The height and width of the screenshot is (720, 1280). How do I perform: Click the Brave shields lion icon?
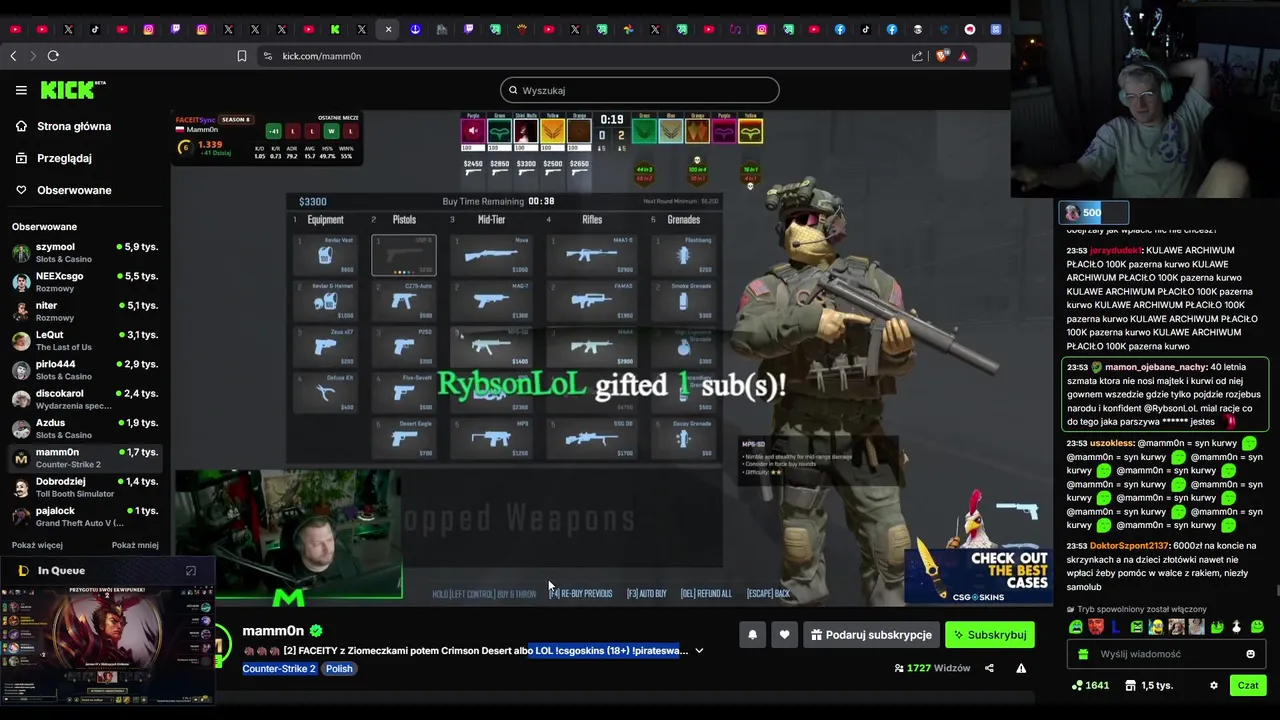[942, 56]
